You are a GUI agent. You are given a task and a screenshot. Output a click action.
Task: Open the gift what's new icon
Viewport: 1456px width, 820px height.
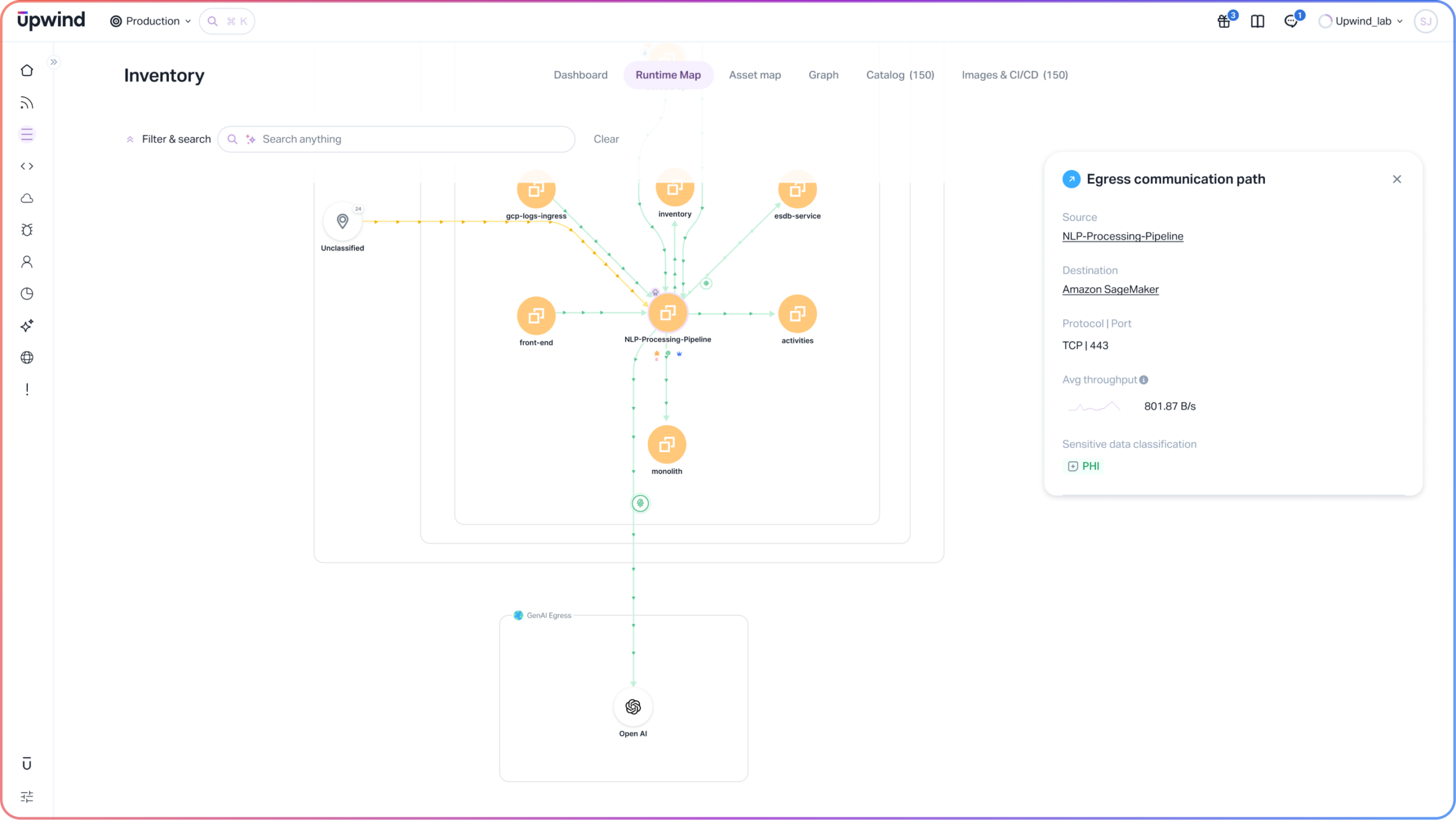pos(1224,21)
